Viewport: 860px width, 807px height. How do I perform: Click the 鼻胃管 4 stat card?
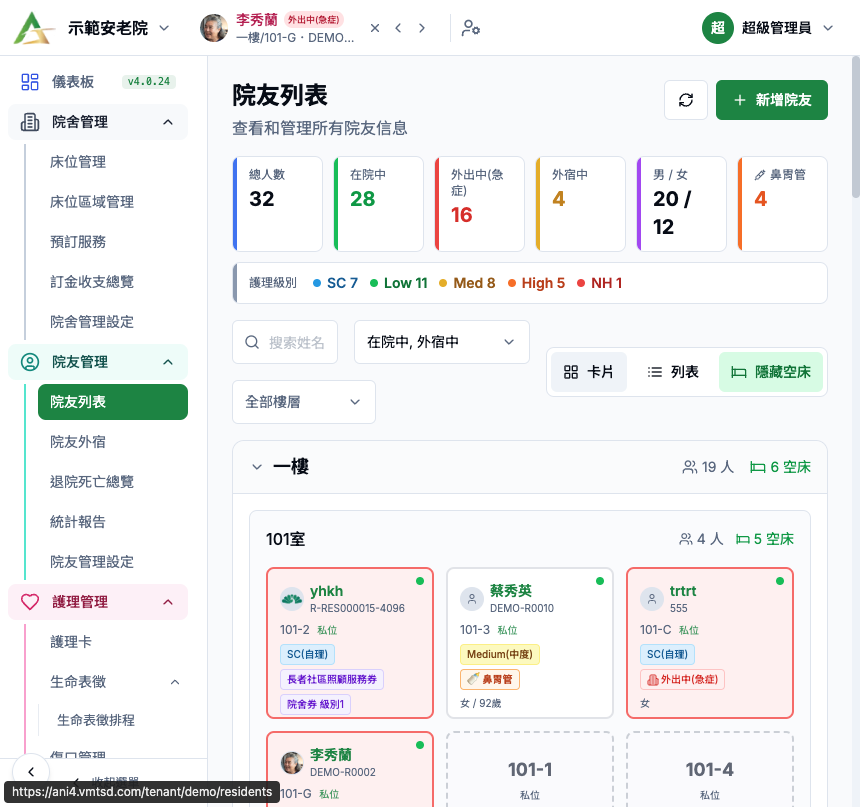click(x=783, y=204)
